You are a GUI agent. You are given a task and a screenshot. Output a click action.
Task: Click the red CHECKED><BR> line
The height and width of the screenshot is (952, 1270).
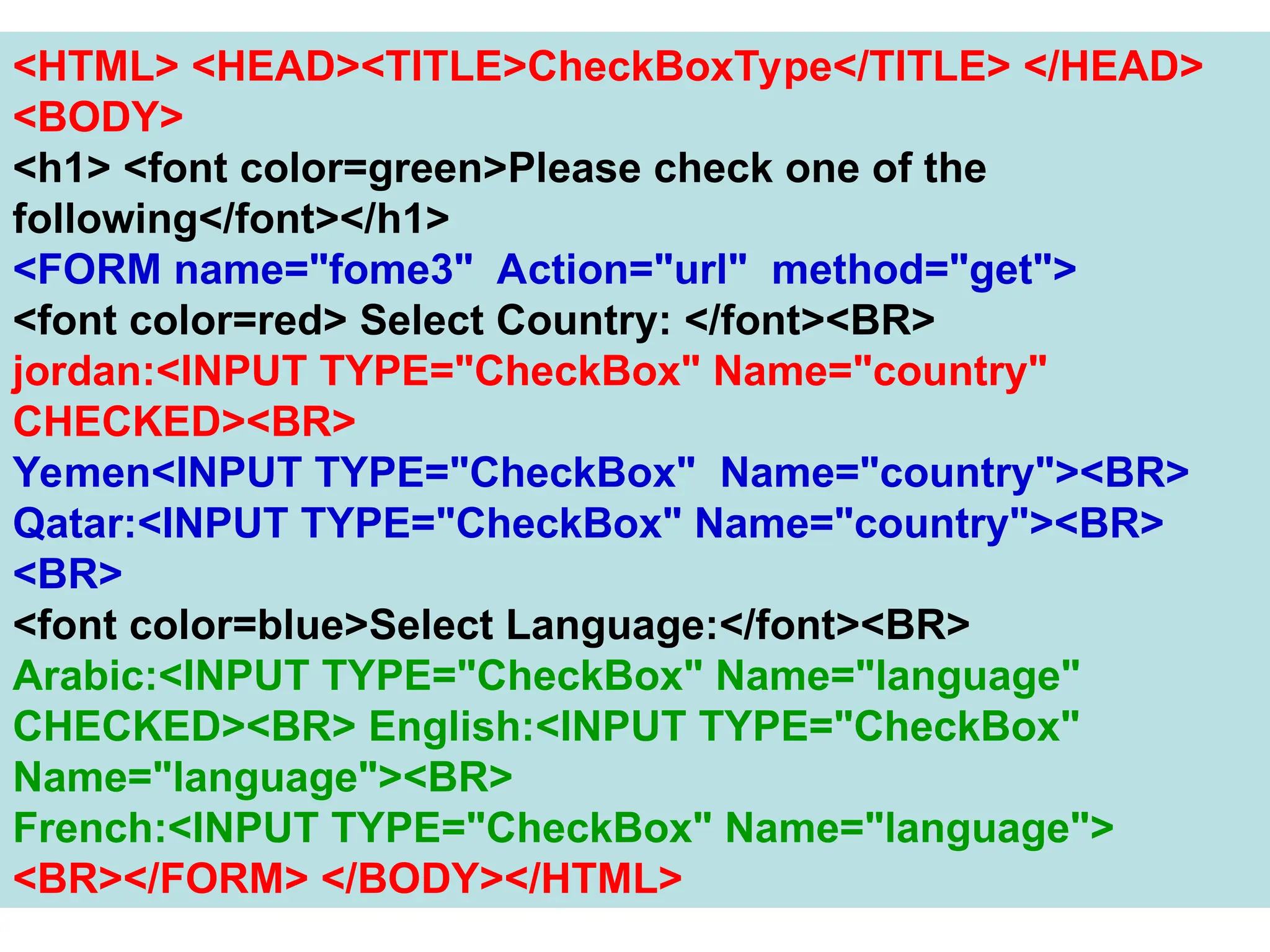pyautogui.click(x=184, y=422)
